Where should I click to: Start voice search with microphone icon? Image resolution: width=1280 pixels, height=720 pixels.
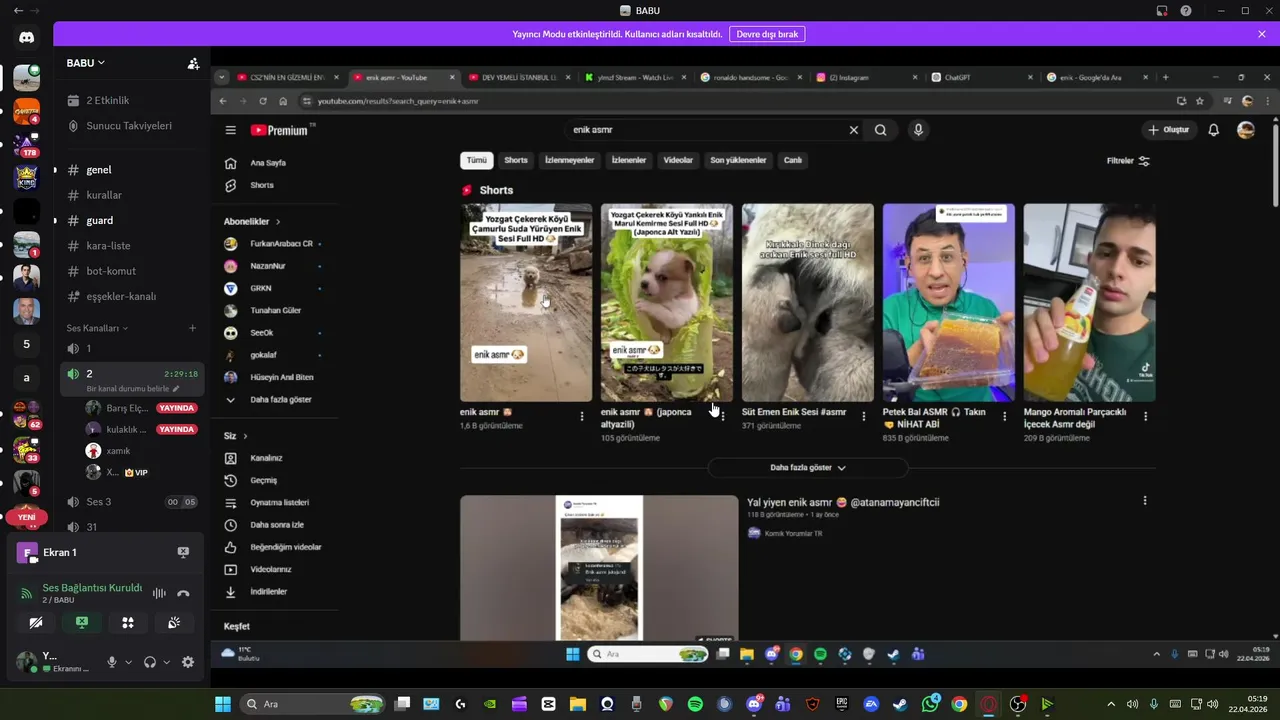[x=918, y=130]
